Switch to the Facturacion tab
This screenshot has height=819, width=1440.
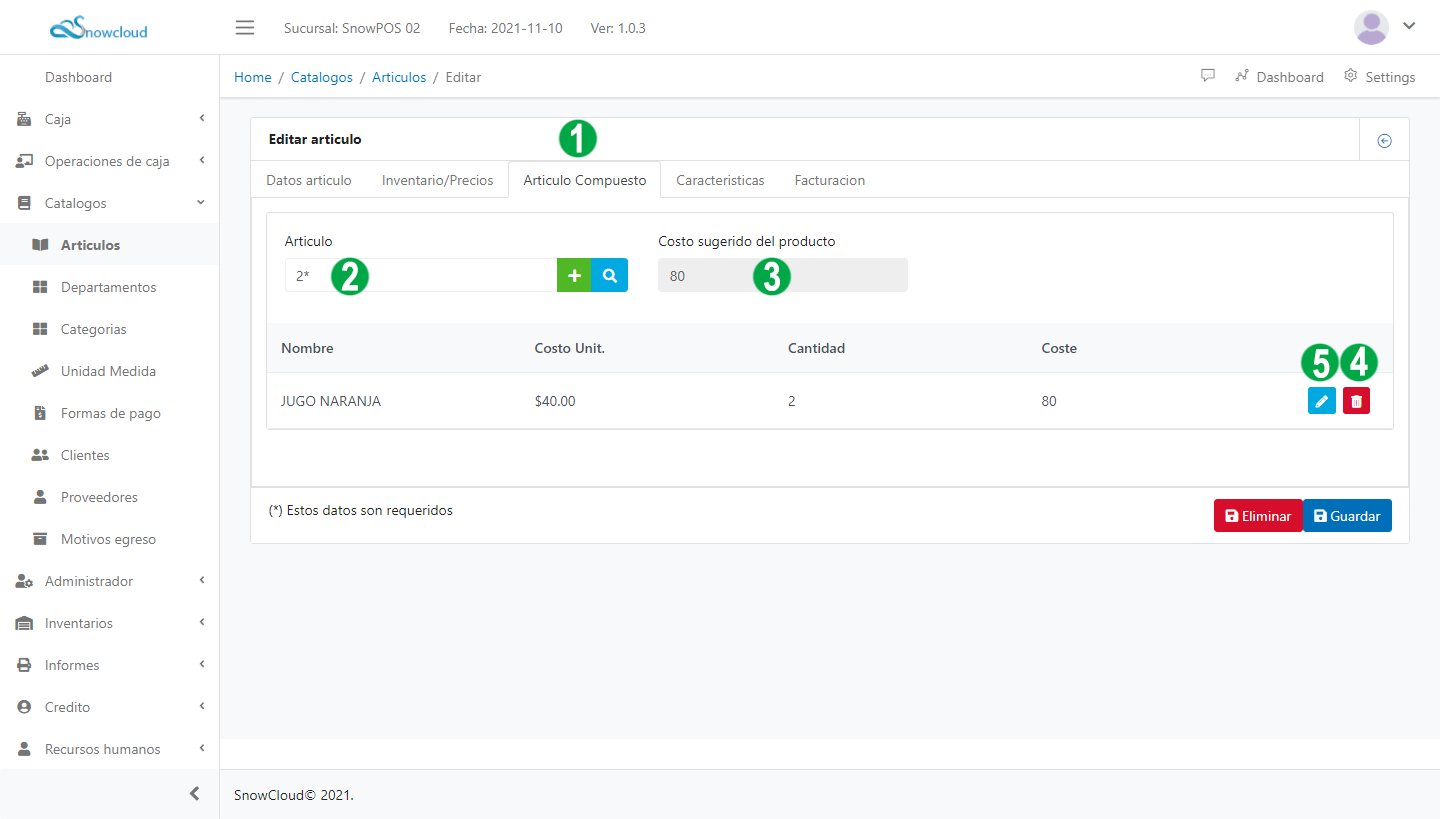(x=829, y=181)
